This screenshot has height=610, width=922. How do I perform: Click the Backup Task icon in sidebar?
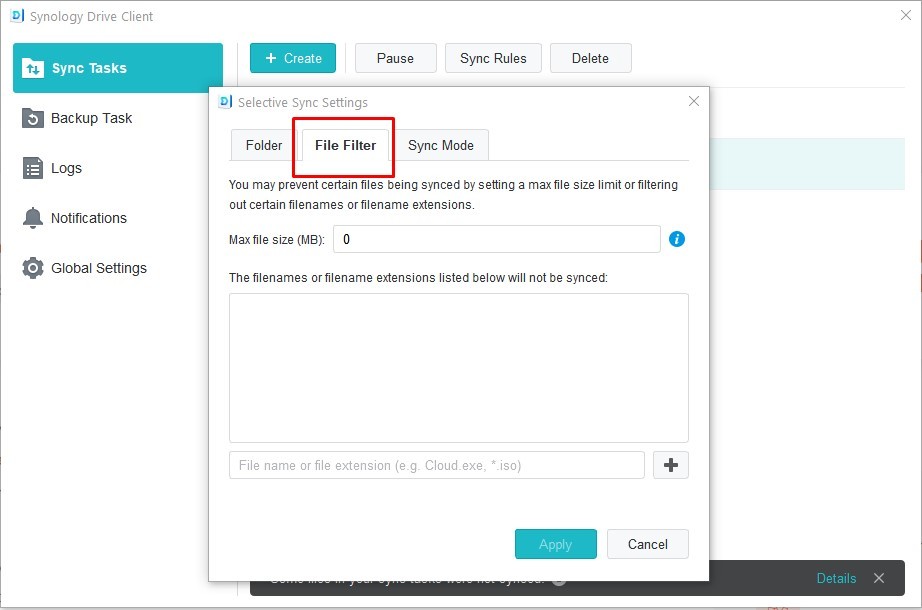33,118
